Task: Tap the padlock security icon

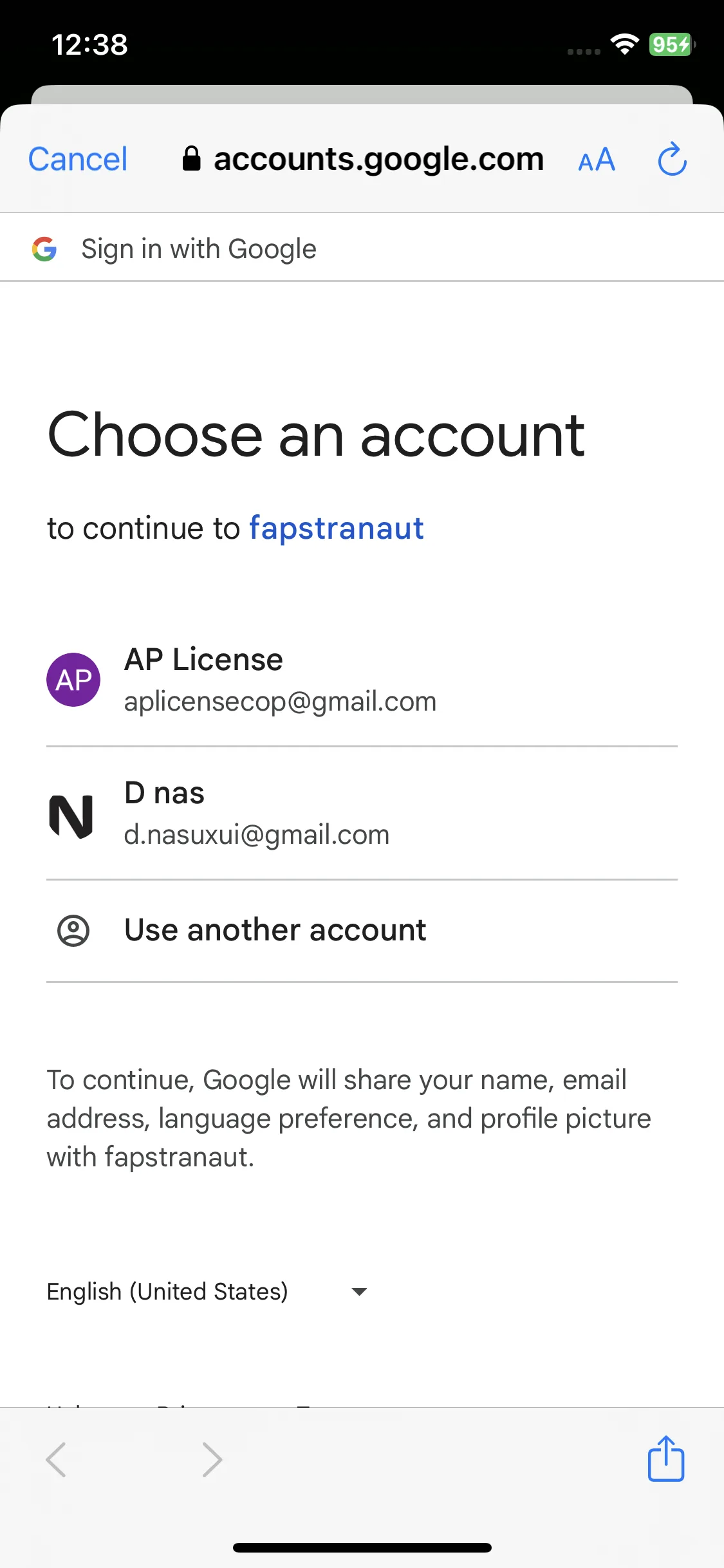Action: tap(191, 158)
